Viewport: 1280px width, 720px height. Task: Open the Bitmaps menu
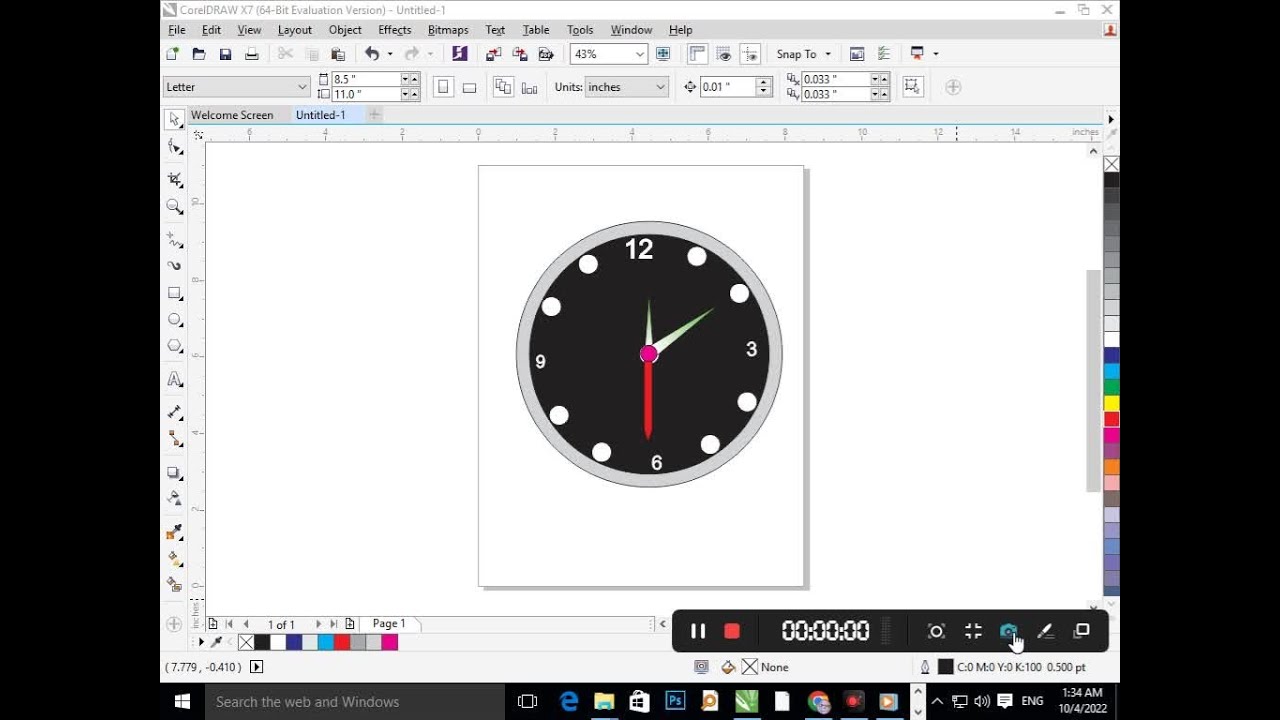pyautogui.click(x=448, y=30)
